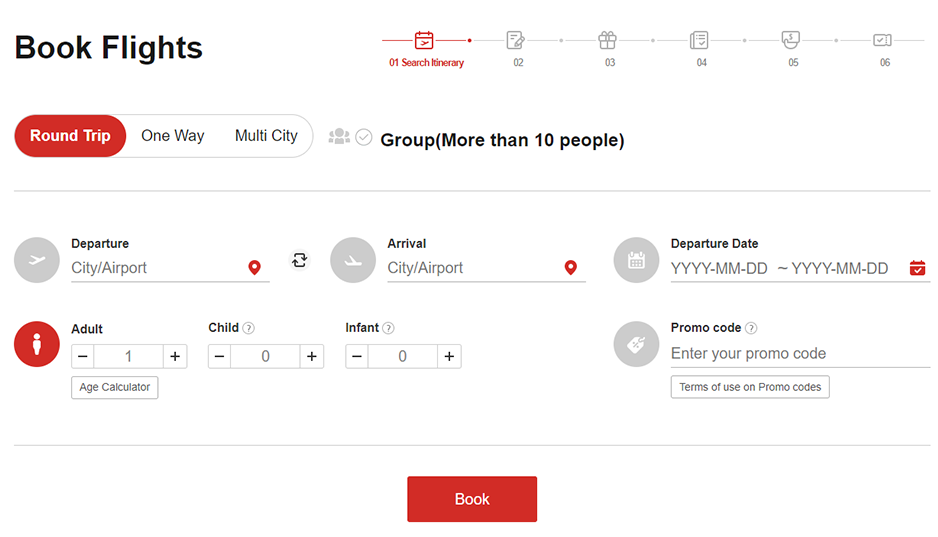Open the Age Calculator
This screenshot has height=537, width=938.
tap(114, 388)
